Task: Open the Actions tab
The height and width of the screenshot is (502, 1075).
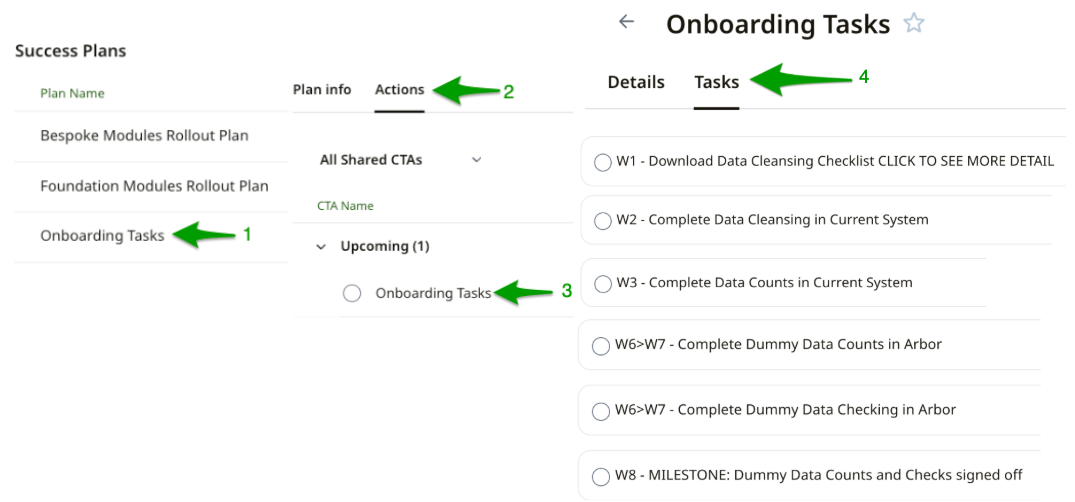Action: tap(399, 90)
